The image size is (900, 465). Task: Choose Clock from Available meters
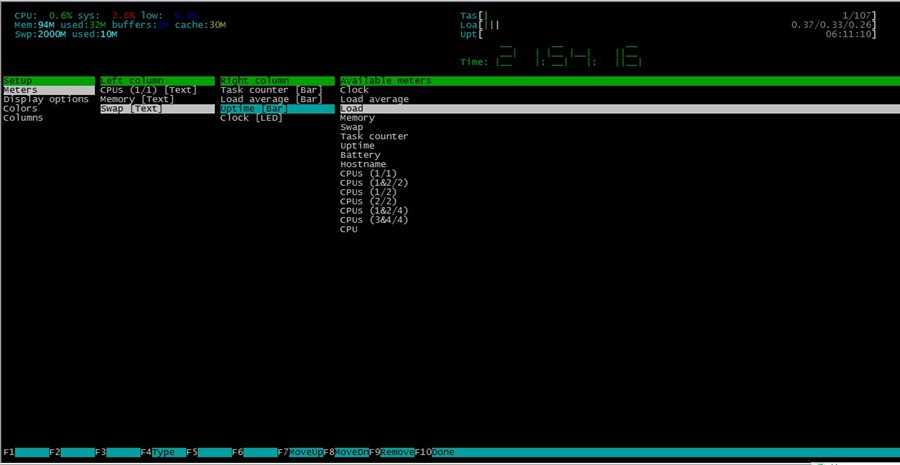354,90
